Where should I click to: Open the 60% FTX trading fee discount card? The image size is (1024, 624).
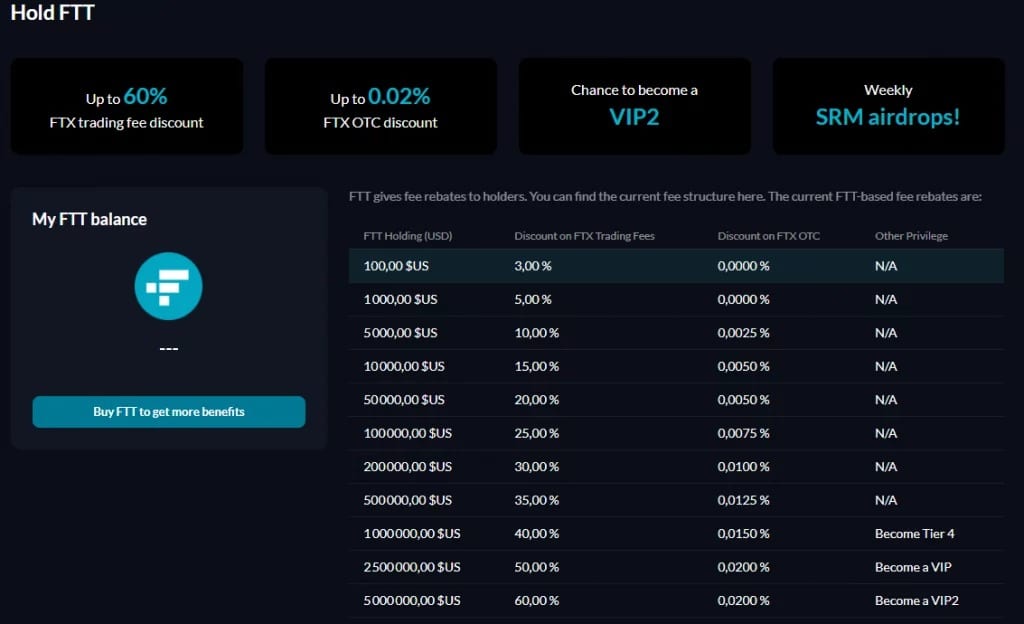(x=127, y=106)
